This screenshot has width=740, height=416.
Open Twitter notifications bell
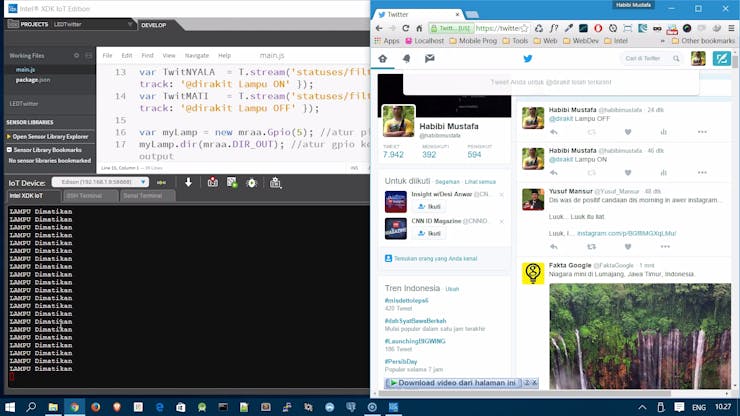406,59
